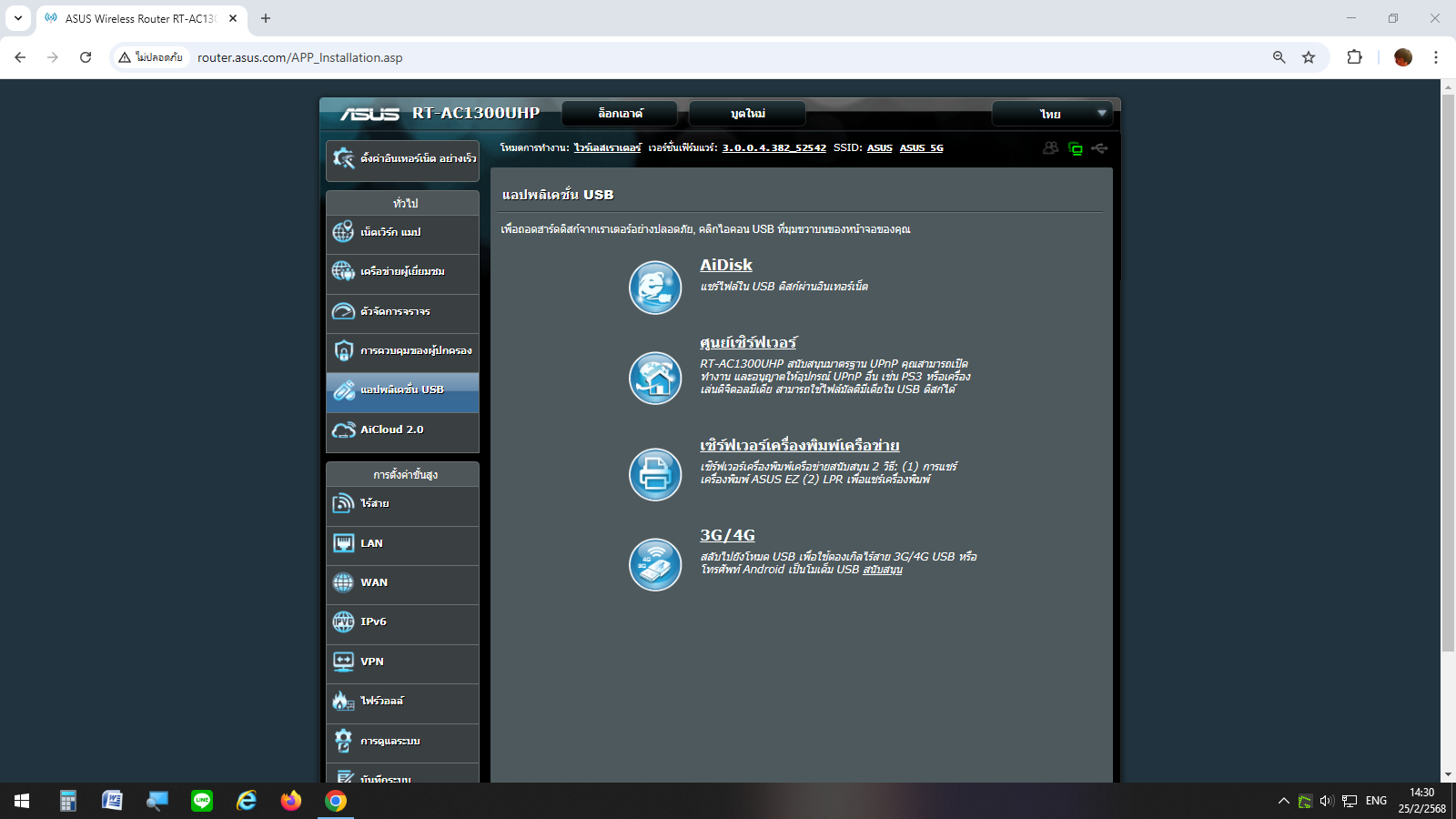Viewport: 1456px width, 819px height.
Task: Select WAN in advanced settings sidebar
Action: pyautogui.click(x=402, y=582)
